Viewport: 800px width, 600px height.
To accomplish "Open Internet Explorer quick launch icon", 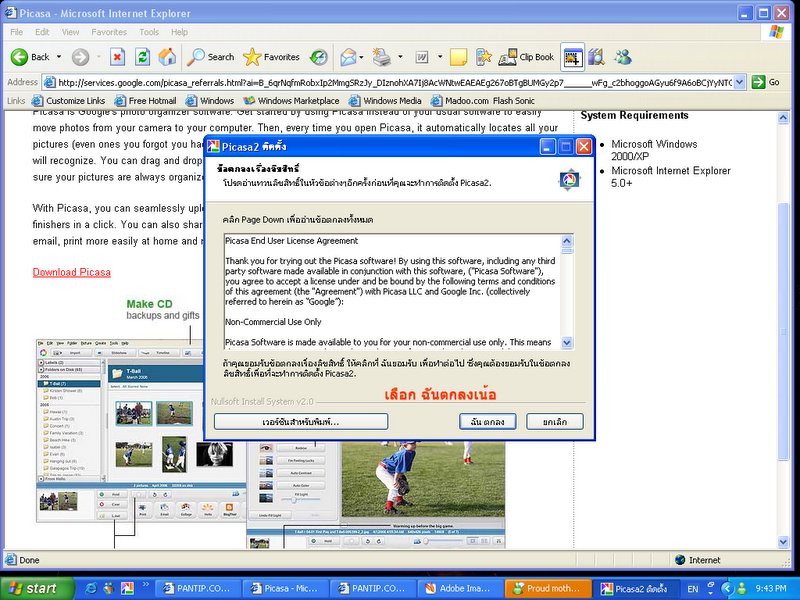I will 92,588.
